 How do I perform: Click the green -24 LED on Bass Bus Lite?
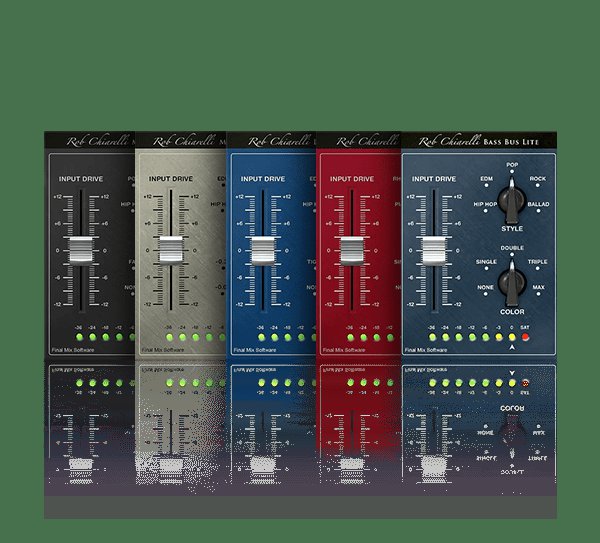pyautogui.click(x=445, y=337)
